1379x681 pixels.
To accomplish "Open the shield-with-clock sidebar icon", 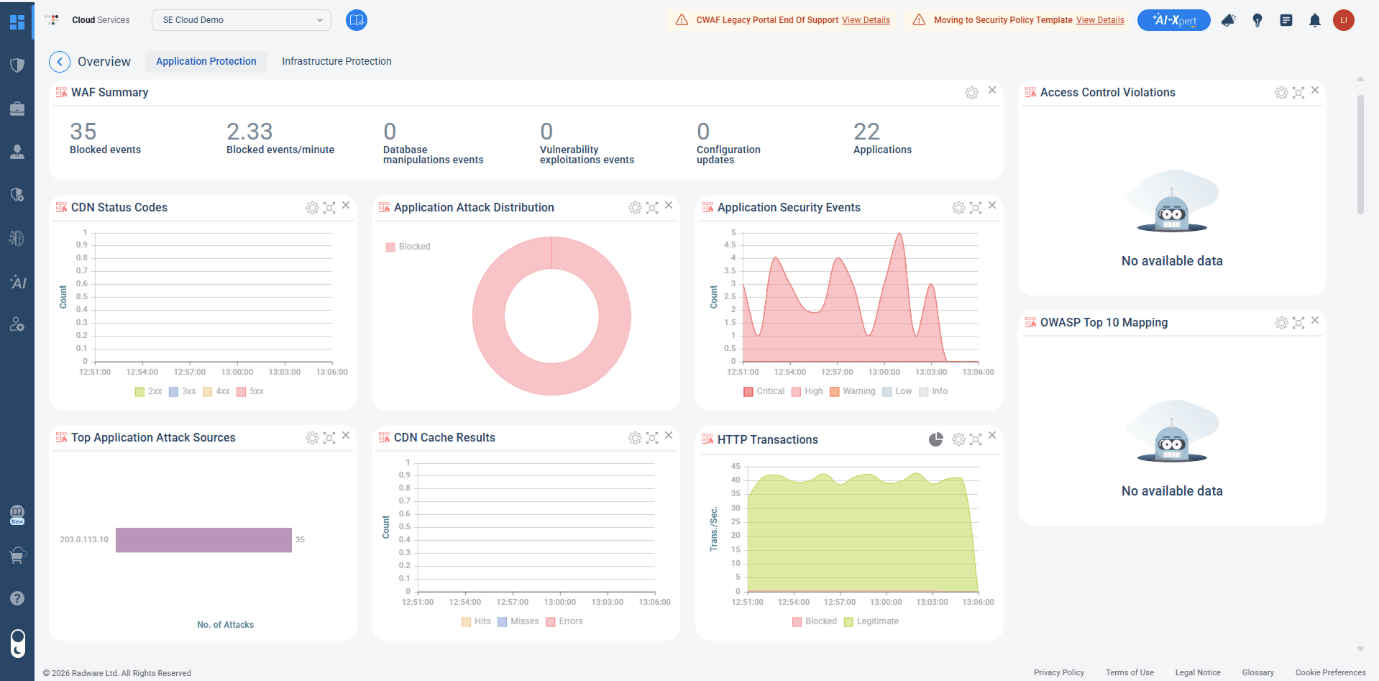I will click(17, 195).
